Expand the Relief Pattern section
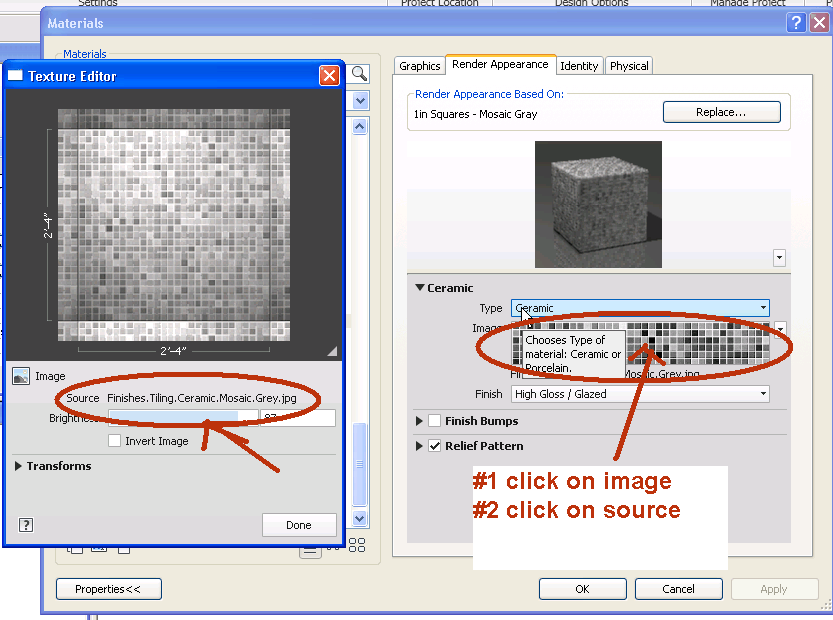The width and height of the screenshot is (833, 620). tap(419, 446)
